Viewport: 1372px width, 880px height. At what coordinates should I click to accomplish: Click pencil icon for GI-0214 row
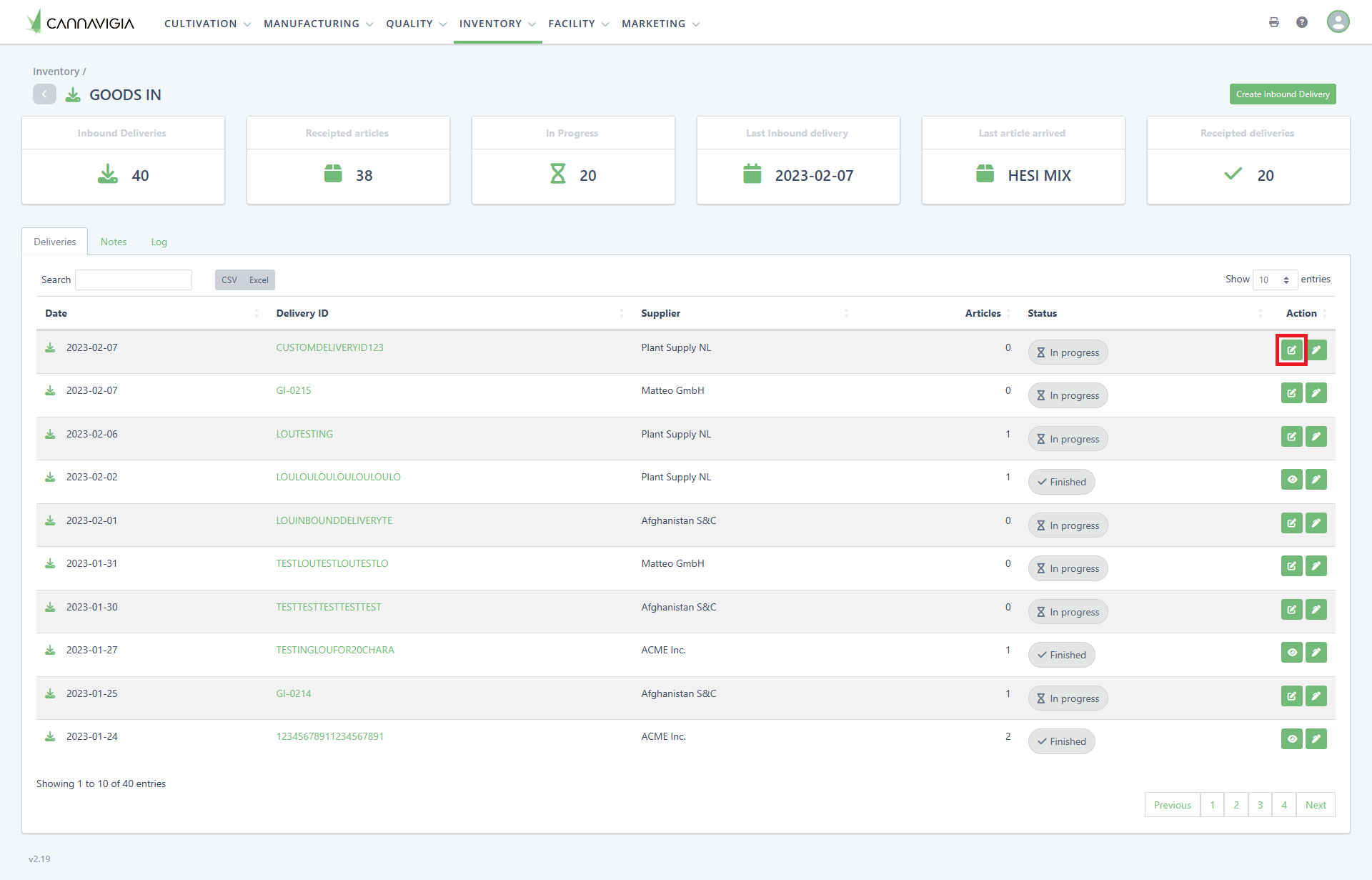pos(1316,696)
